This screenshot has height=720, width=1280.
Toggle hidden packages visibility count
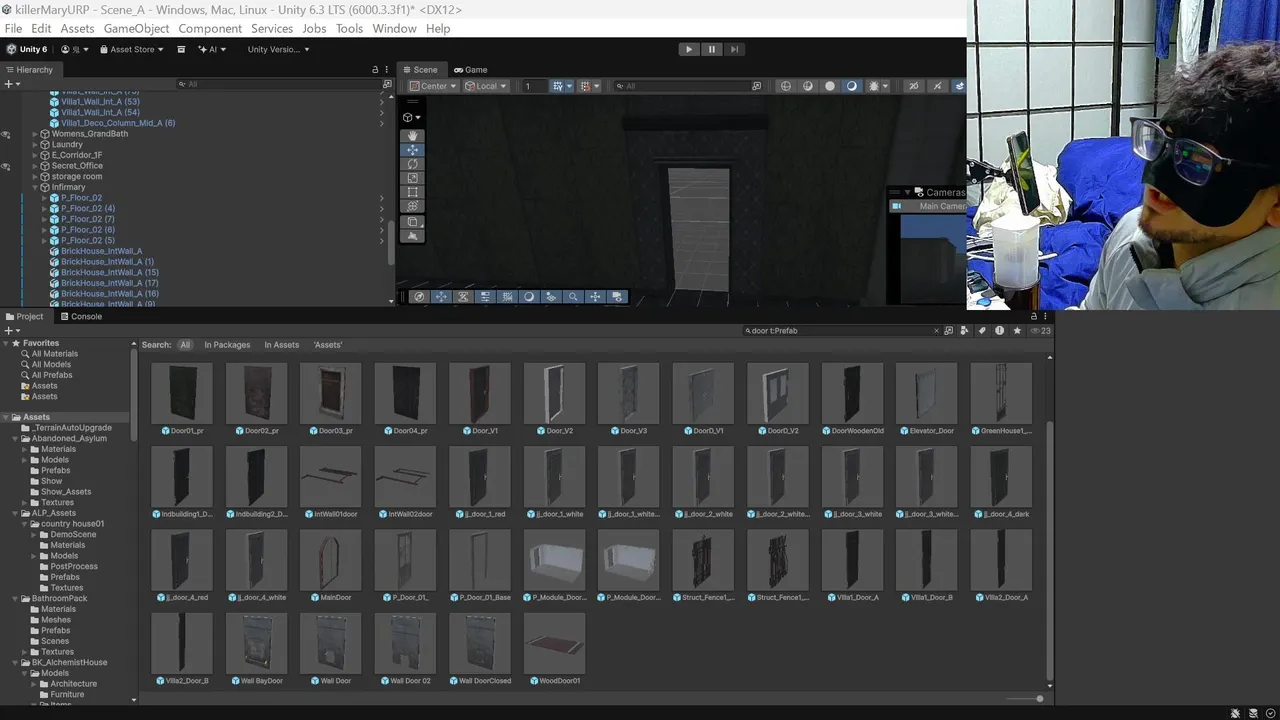[x=1042, y=330]
